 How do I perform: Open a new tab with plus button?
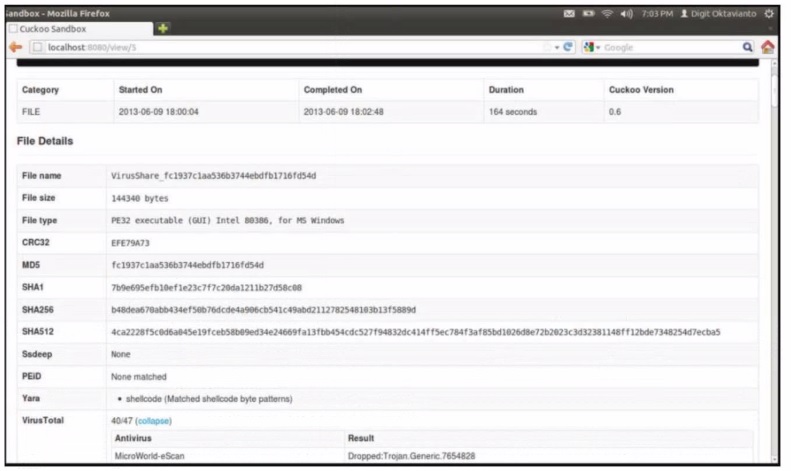click(163, 28)
